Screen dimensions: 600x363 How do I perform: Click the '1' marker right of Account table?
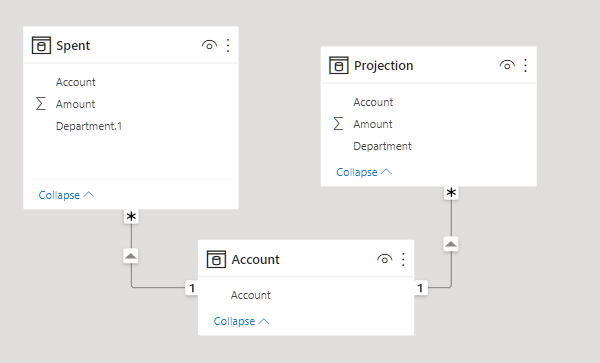coord(420,288)
